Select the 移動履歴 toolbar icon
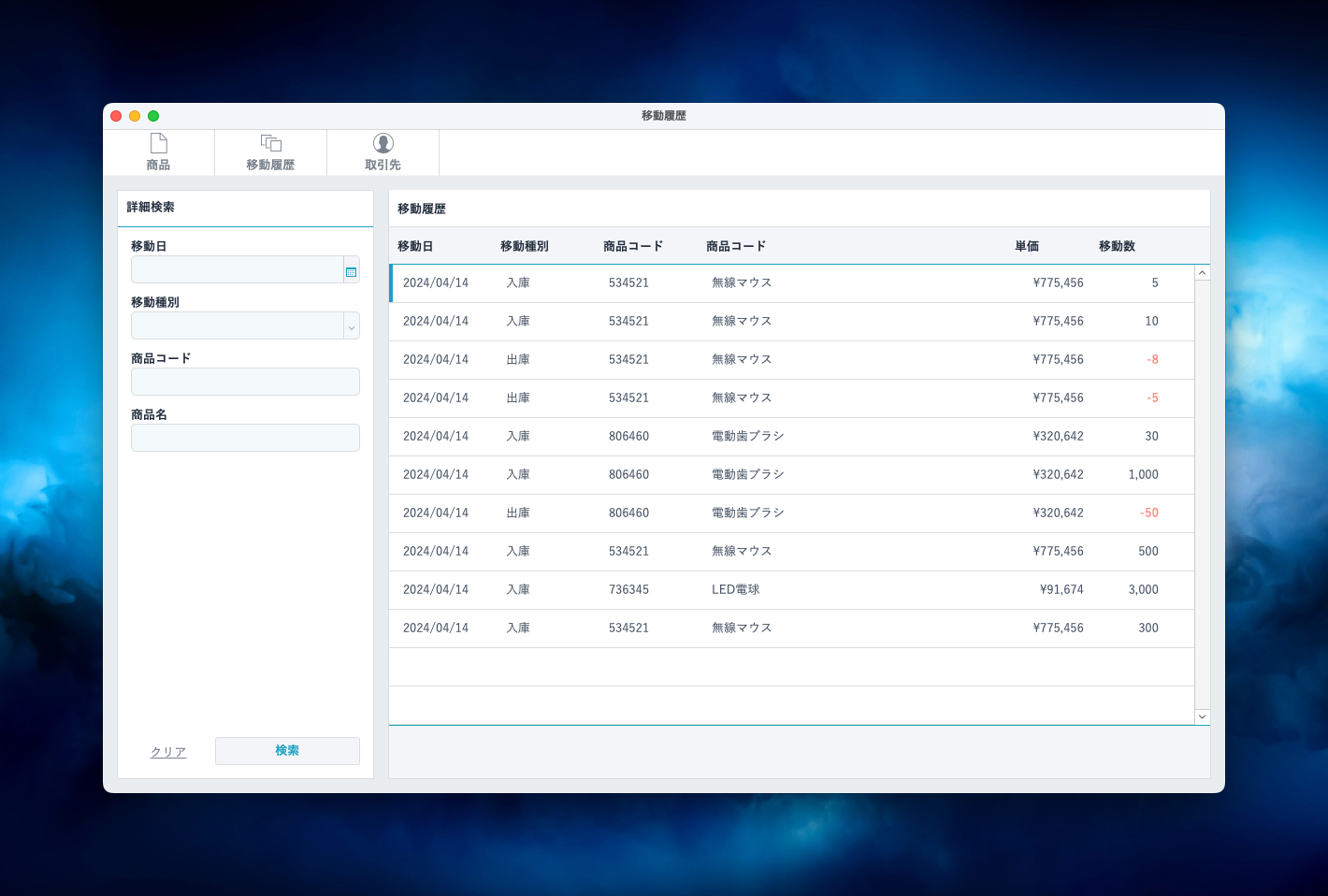The width and height of the screenshot is (1328, 896). (270, 152)
